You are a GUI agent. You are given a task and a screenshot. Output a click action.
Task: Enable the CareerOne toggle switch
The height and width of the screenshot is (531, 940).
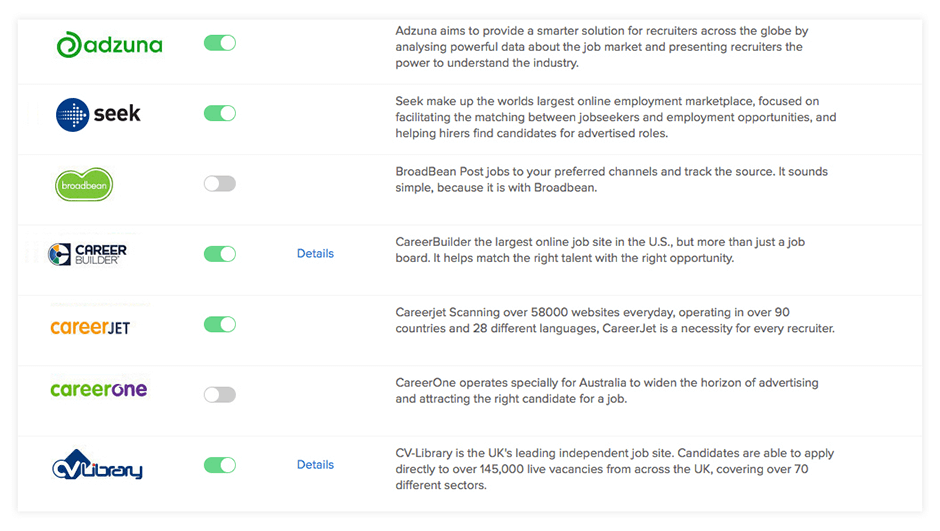tap(220, 395)
